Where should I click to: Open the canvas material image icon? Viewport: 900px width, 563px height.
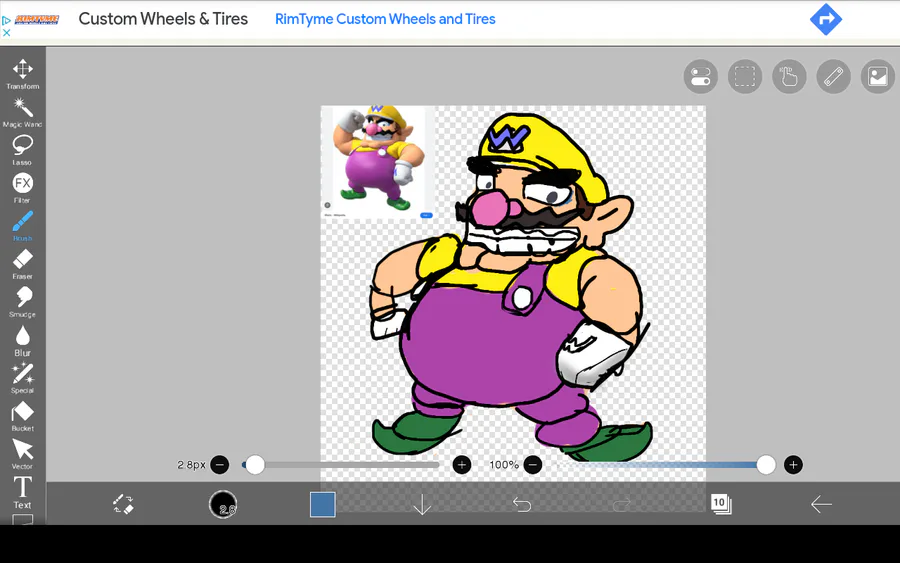878,76
